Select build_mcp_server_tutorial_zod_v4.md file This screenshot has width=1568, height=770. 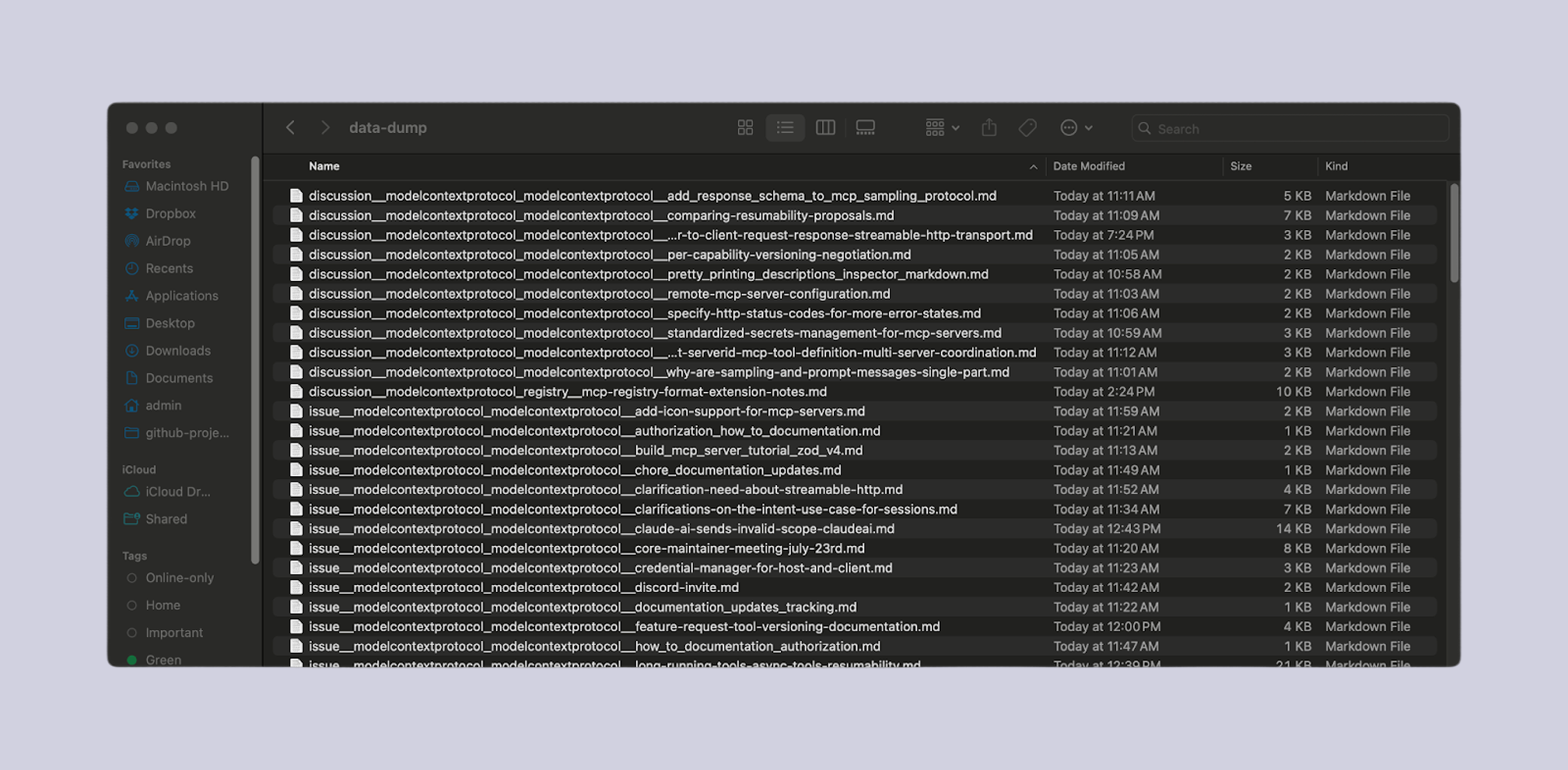[x=855, y=451]
